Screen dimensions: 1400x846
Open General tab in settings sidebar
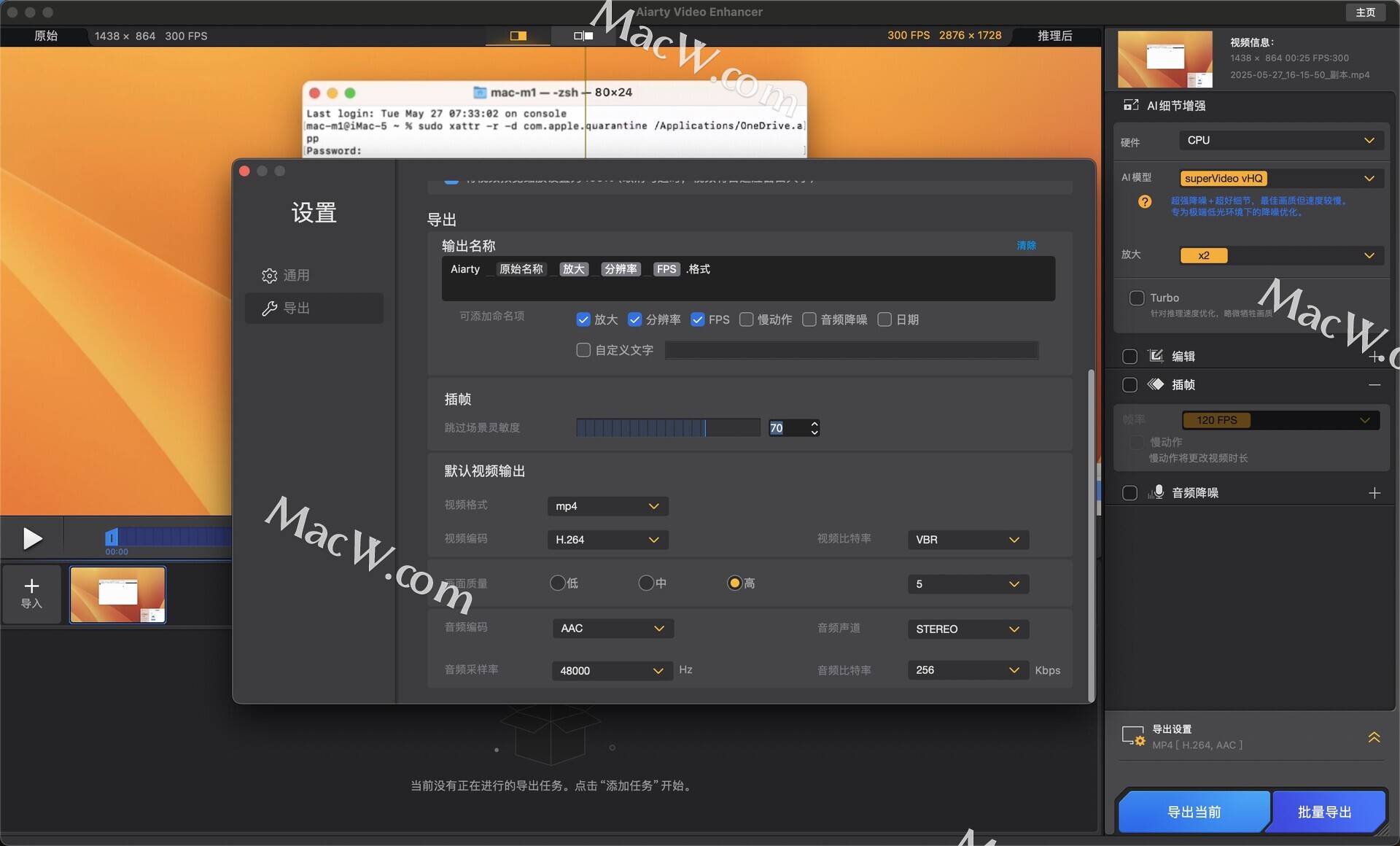point(314,275)
